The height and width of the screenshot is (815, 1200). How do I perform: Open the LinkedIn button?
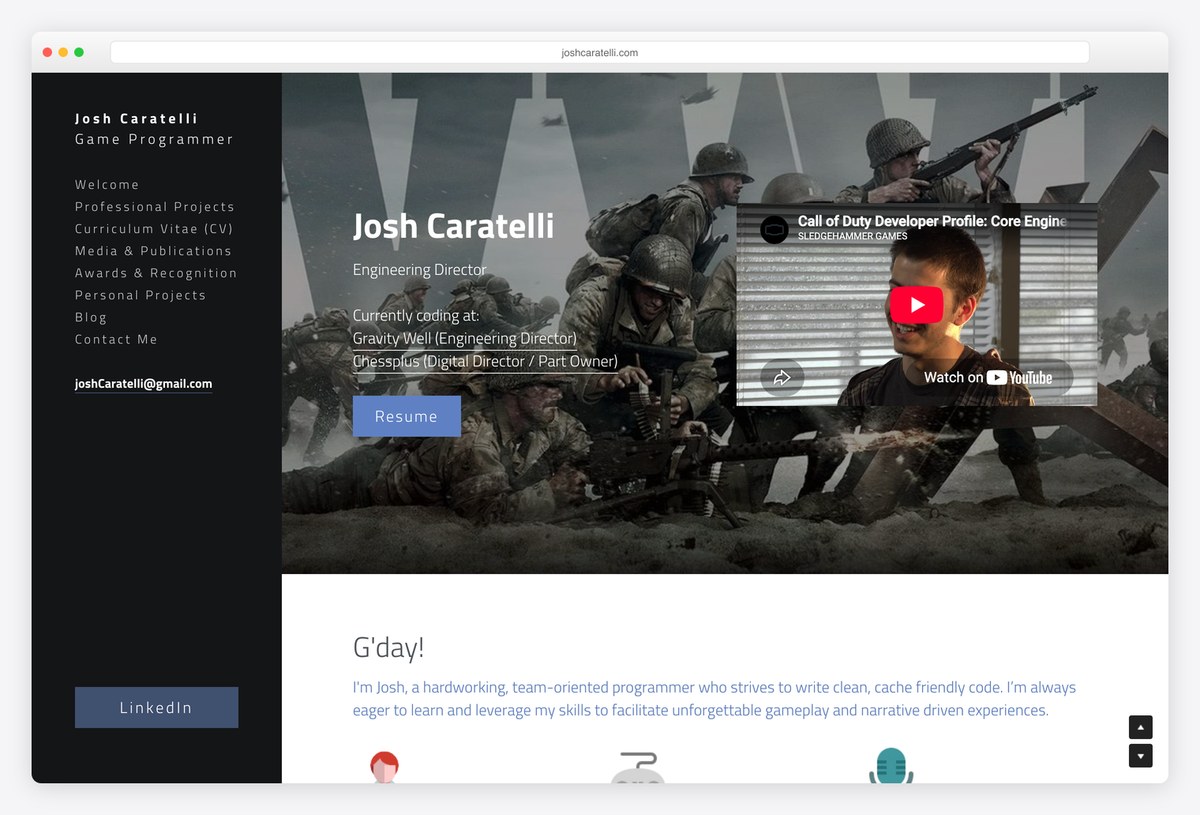tap(156, 707)
